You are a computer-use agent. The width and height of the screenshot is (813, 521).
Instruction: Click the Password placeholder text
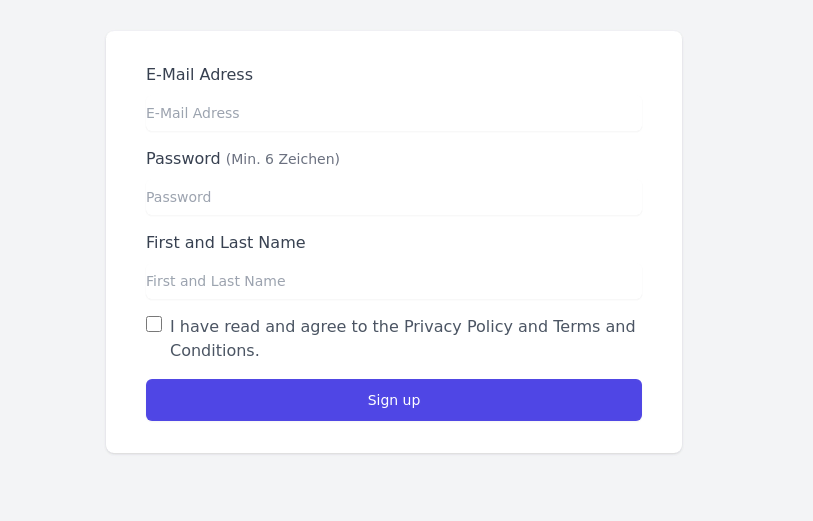click(179, 197)
